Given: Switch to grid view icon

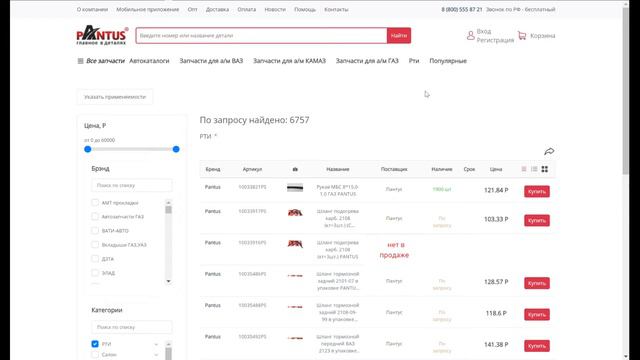Looking at the screenshot, I should pyautogui.click(x=544, y=169).
